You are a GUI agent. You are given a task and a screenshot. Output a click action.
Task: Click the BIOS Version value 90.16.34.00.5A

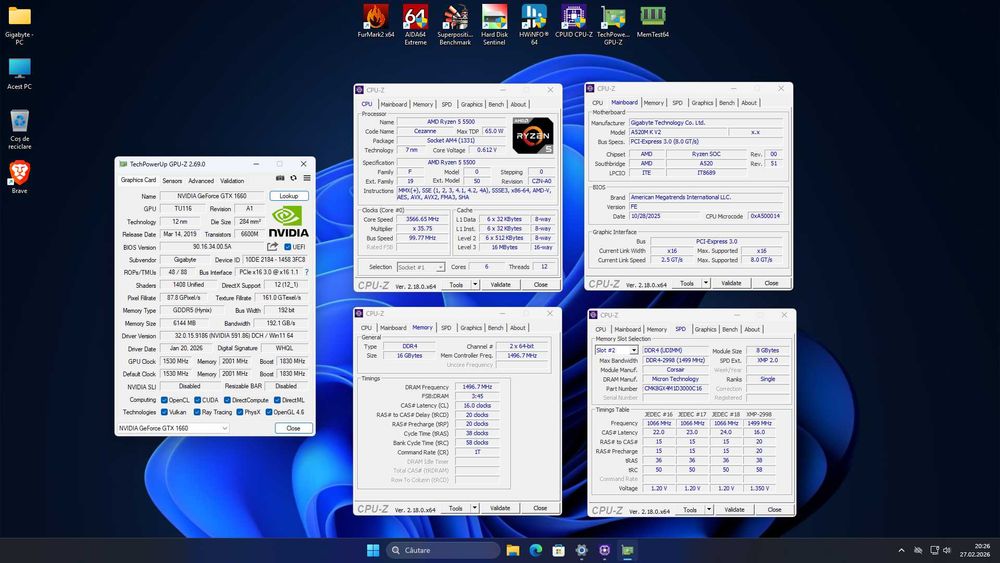pos(212,247)
